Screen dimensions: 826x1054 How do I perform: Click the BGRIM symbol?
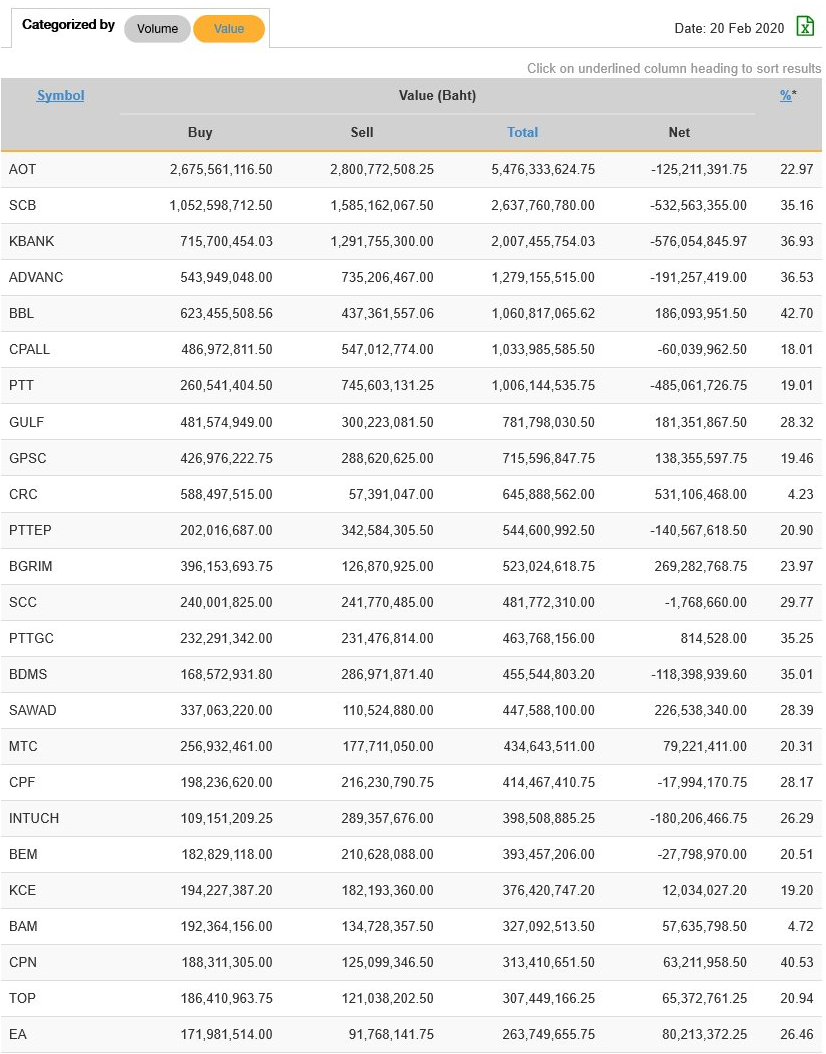pyautogui.click(x=30, y=566)
